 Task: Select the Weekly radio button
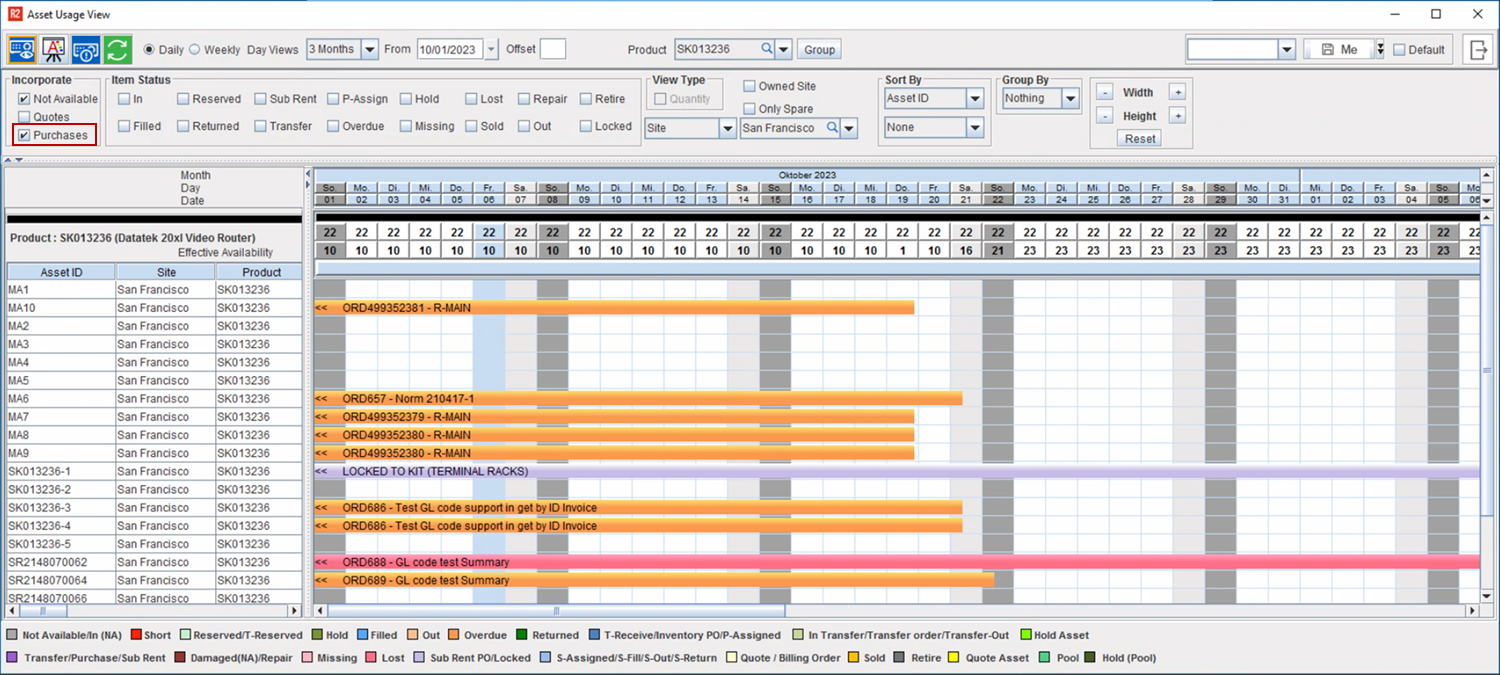195,49
